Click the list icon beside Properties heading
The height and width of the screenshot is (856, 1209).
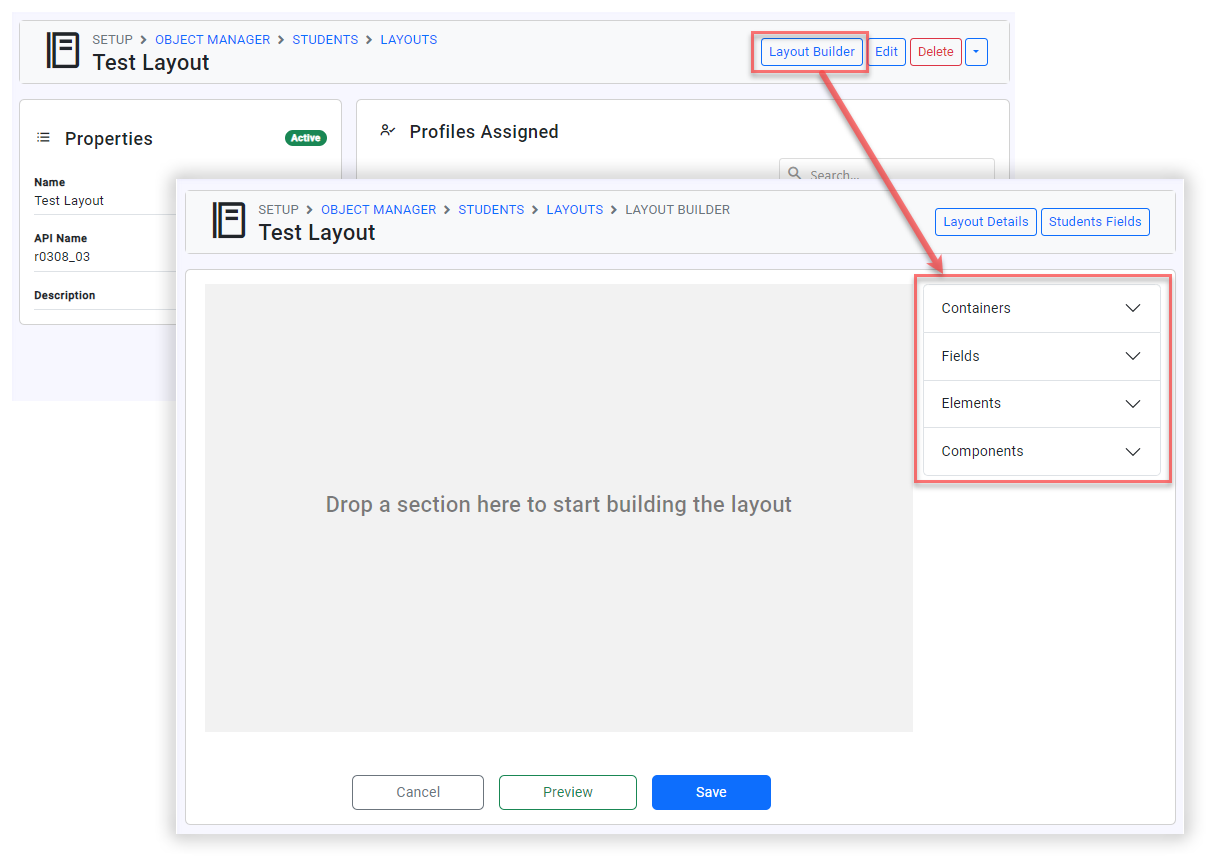point(43,138)
